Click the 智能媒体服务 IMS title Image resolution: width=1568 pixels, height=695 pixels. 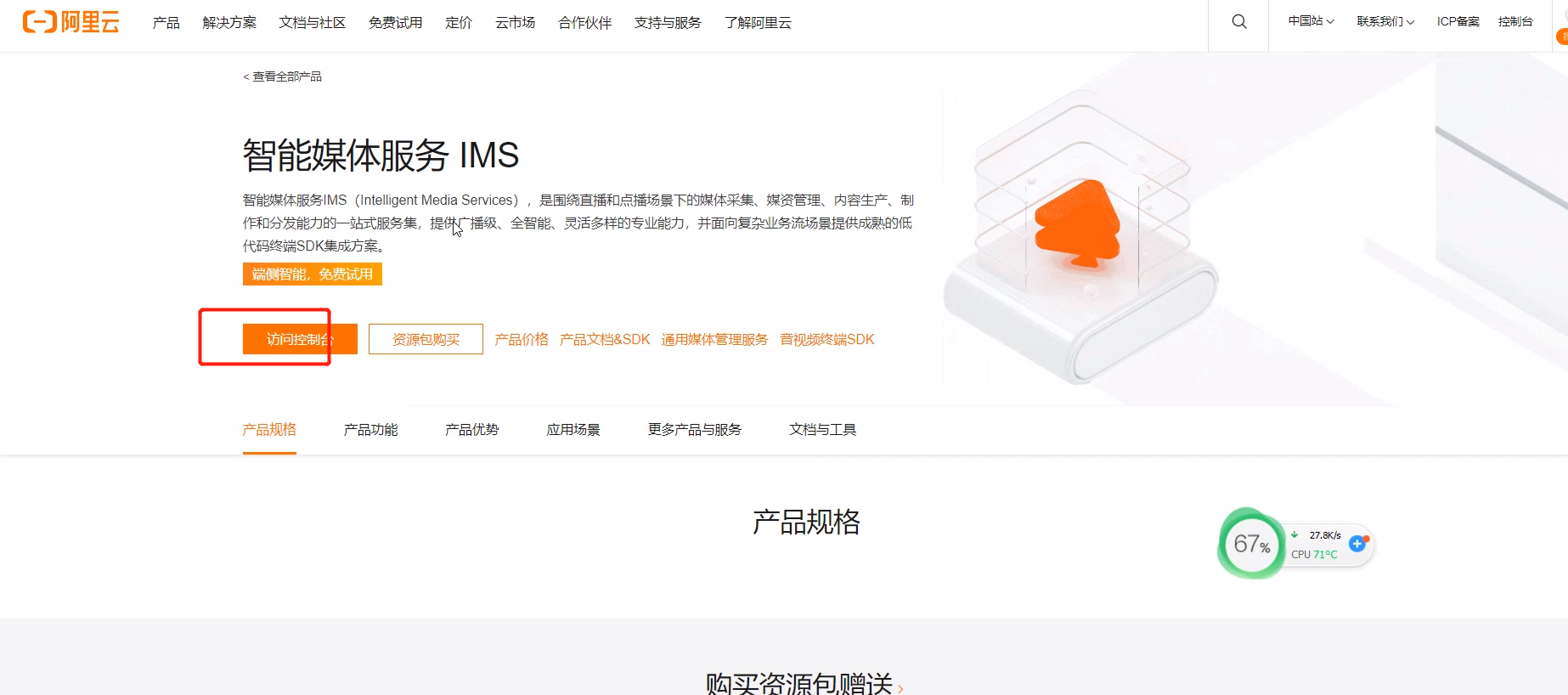tap(381, 155)
